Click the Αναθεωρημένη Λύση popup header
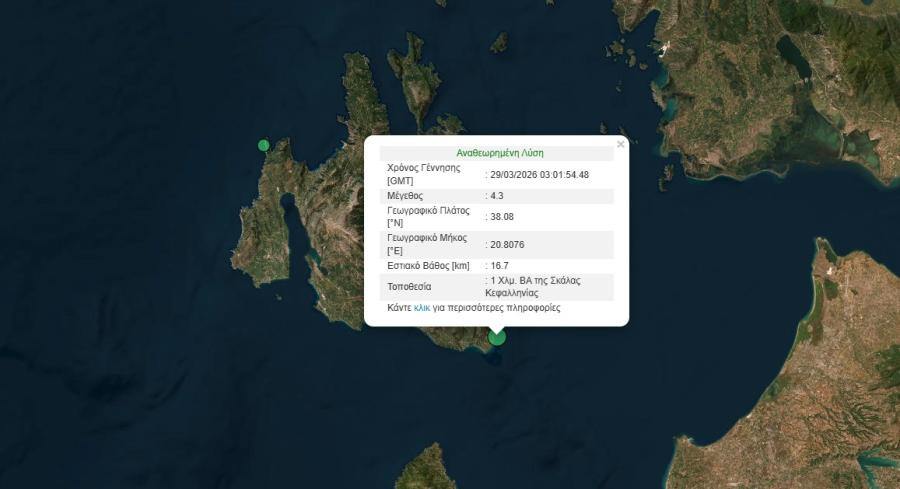 tap(499, 153)
